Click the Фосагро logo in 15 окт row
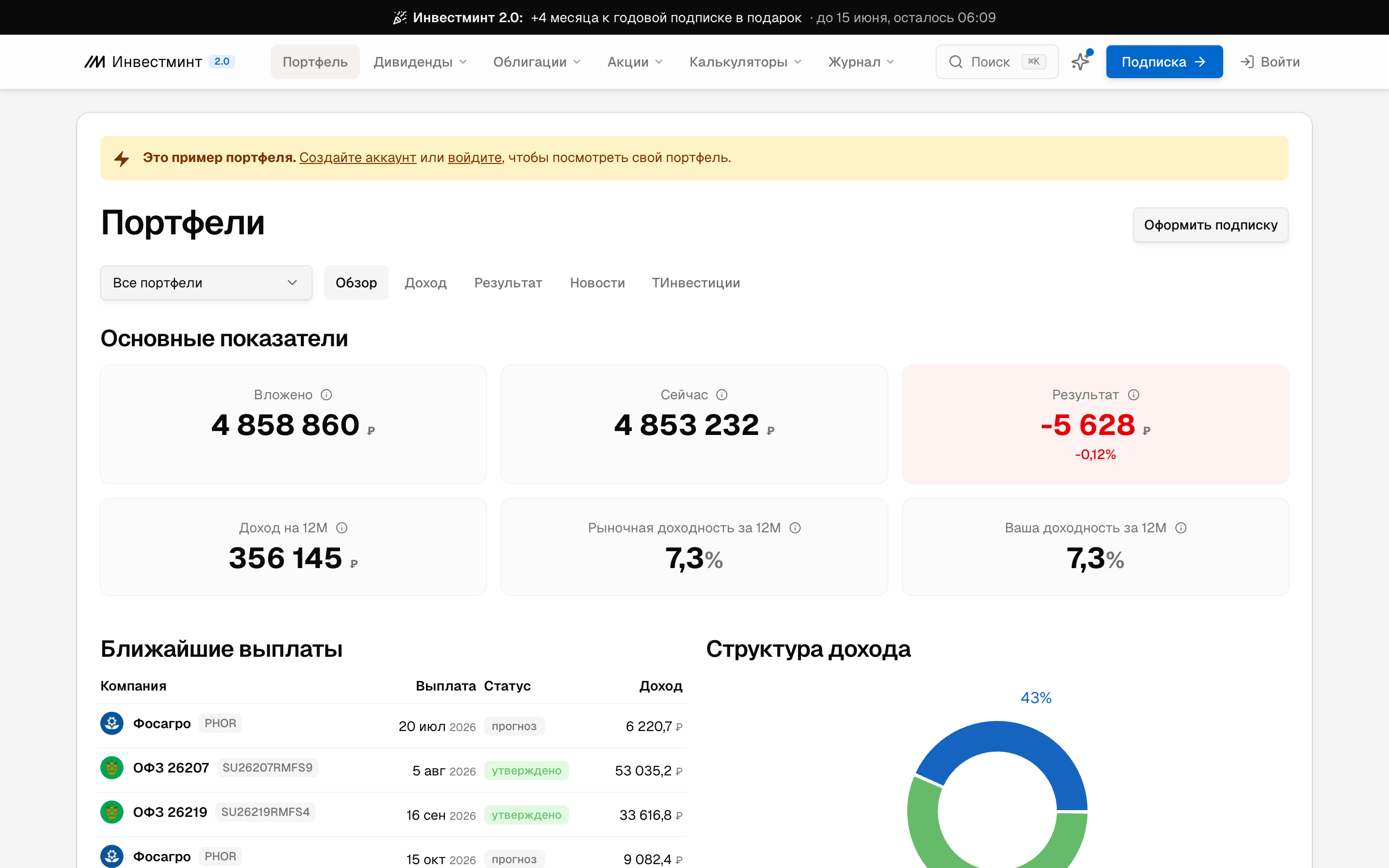Viewport: 1389px width, 868px height. pos(112,856)
